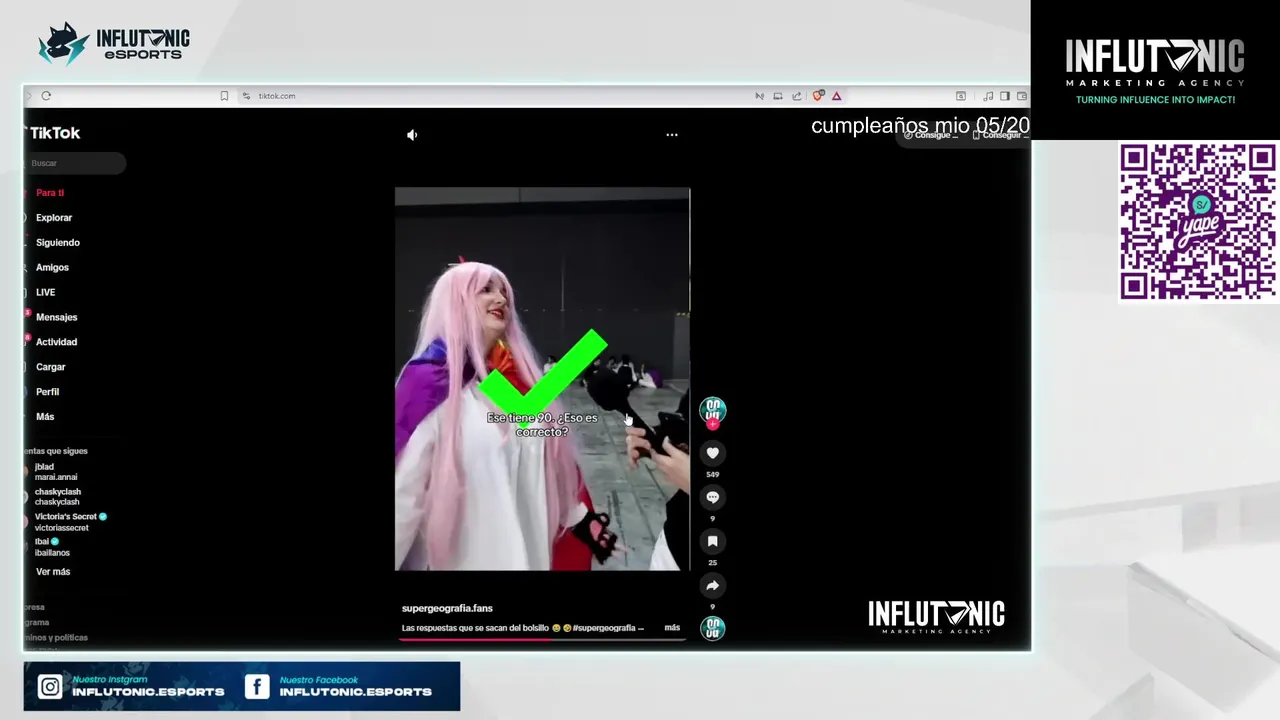1280x720 pixels.
Task: Click the tiktok.com address bar
Action: tap(277, 96)
